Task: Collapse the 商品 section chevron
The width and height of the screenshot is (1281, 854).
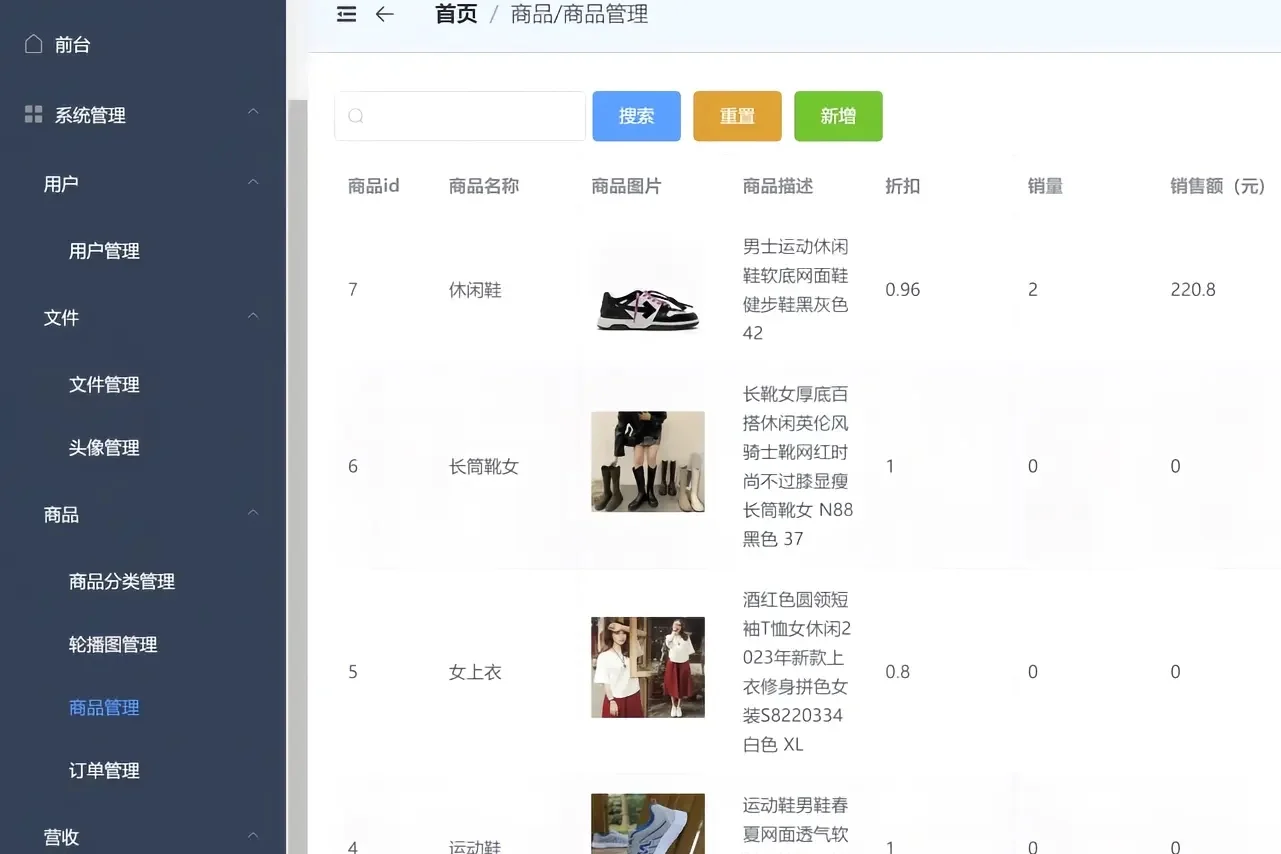Action: [253, 510]
